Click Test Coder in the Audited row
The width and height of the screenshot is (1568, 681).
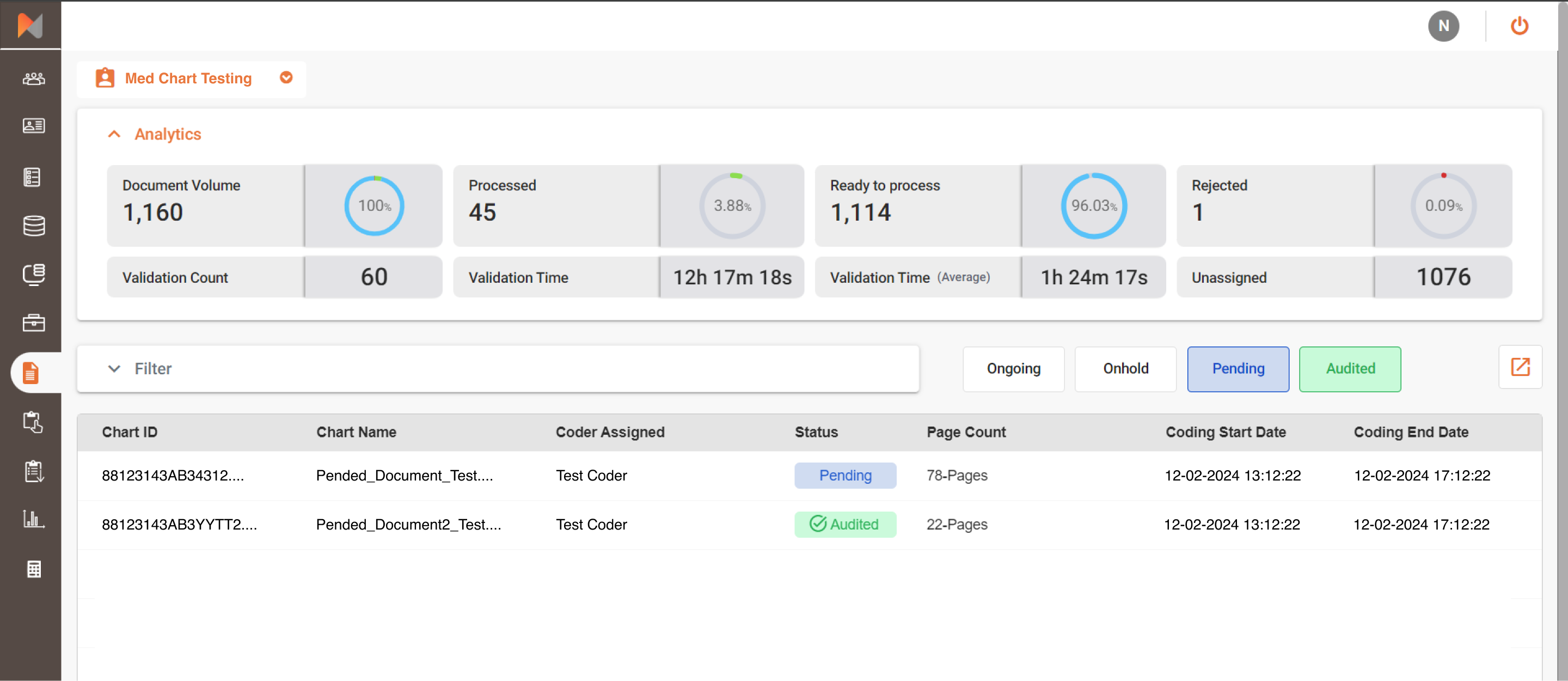[x=591, y=525]
